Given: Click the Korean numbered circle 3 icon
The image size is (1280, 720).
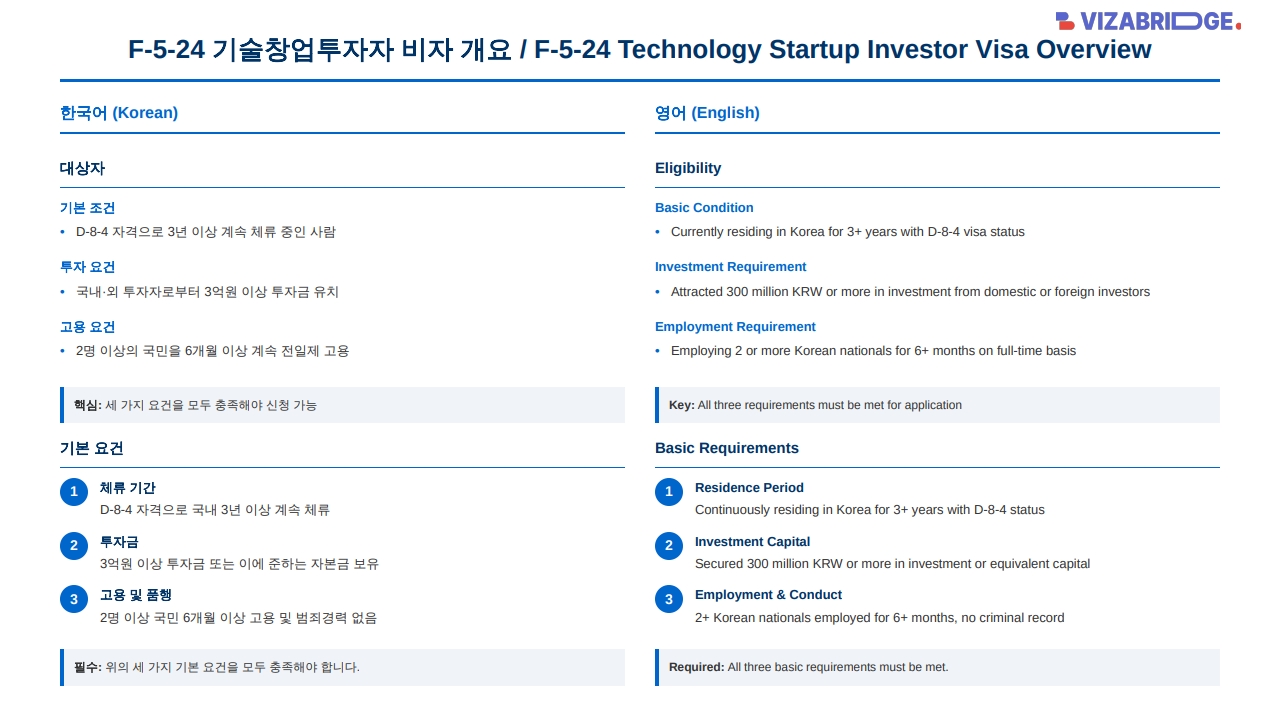Looking at the screenshot, I should [73, 600].
